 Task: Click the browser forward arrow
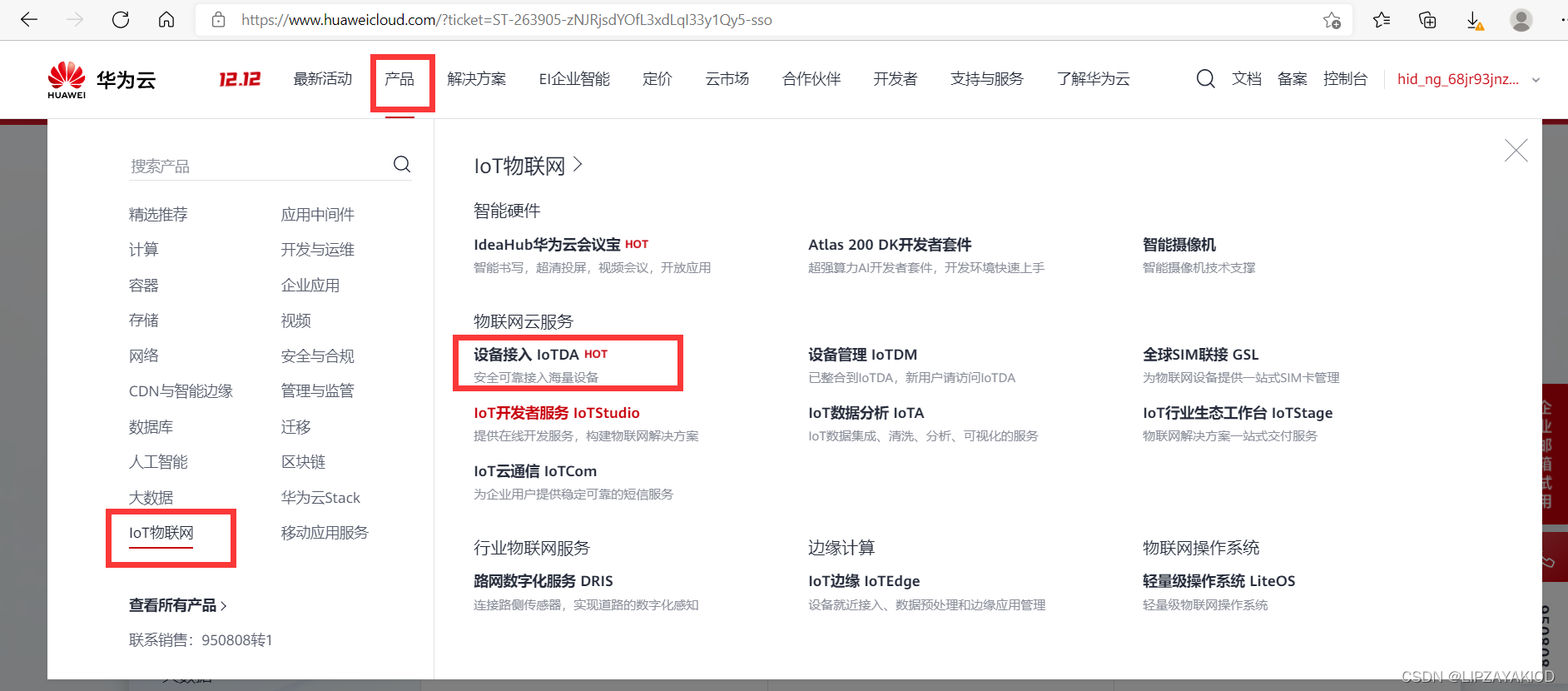[x=75, y=20]
